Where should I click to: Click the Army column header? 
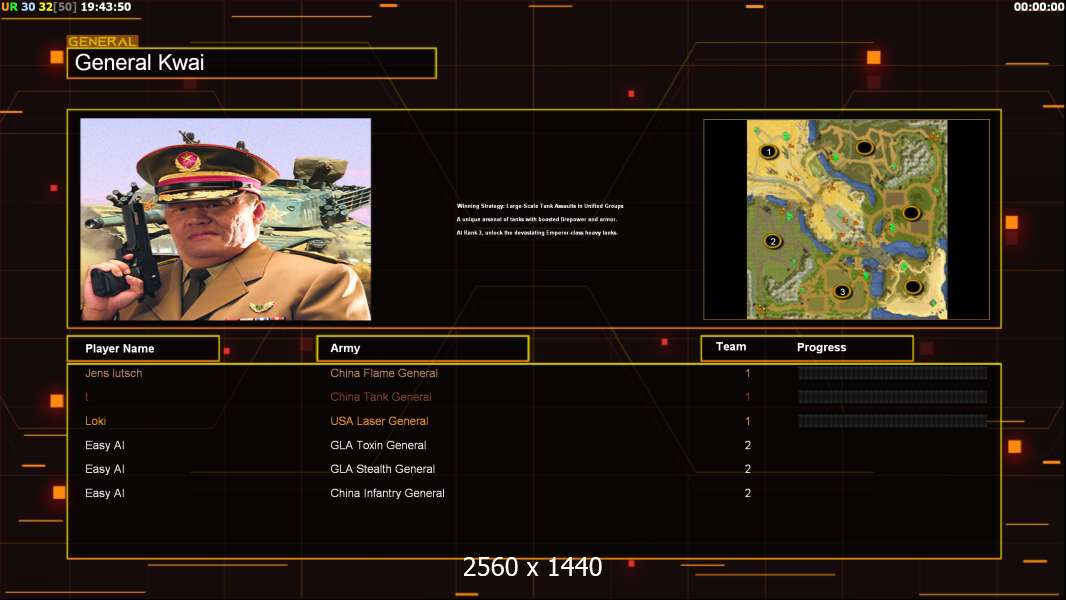pyautogui.click(x=422, y=348)
